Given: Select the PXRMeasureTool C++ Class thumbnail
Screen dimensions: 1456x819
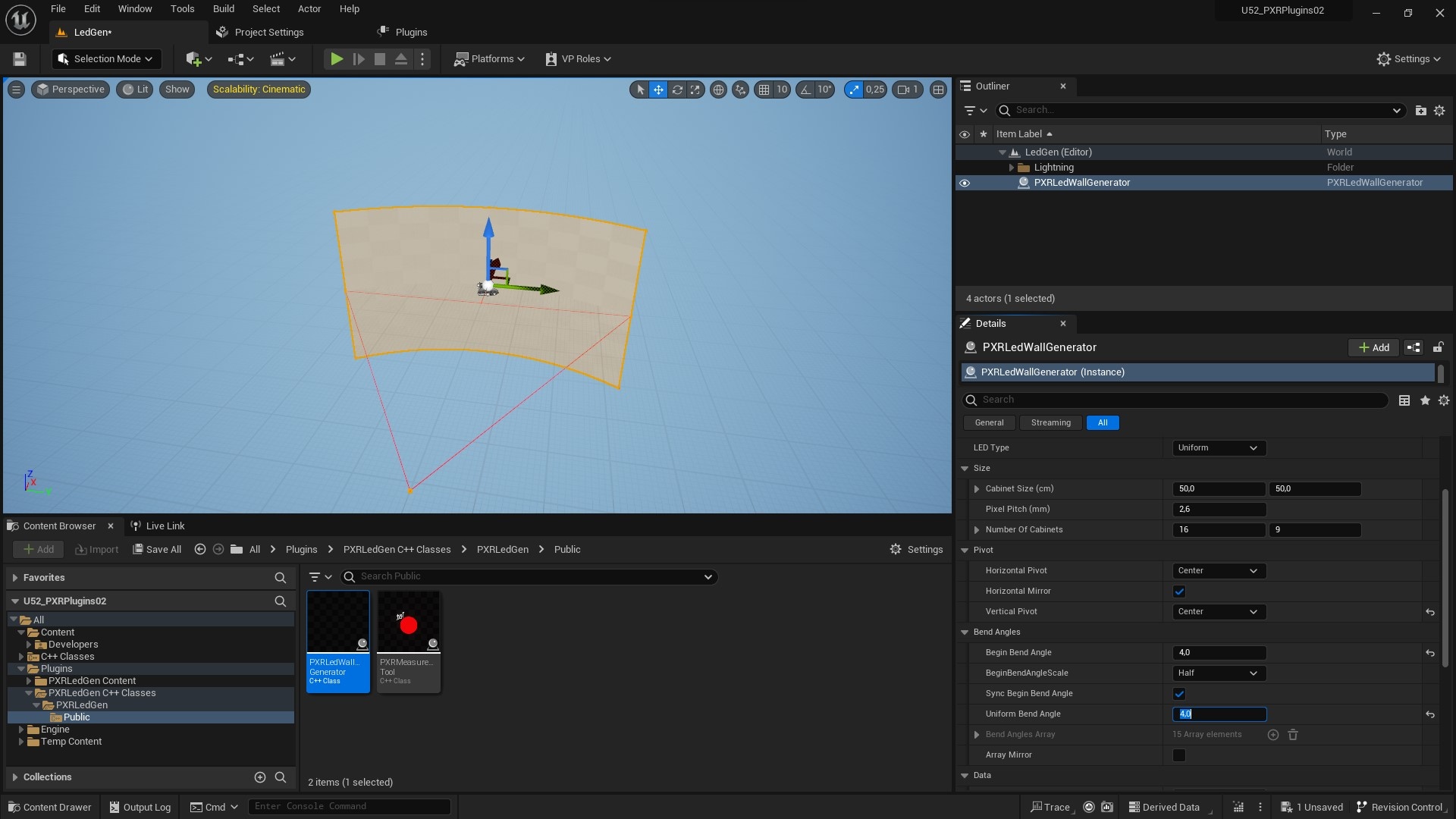Looking at the screenshot, I should coord(408,622).
